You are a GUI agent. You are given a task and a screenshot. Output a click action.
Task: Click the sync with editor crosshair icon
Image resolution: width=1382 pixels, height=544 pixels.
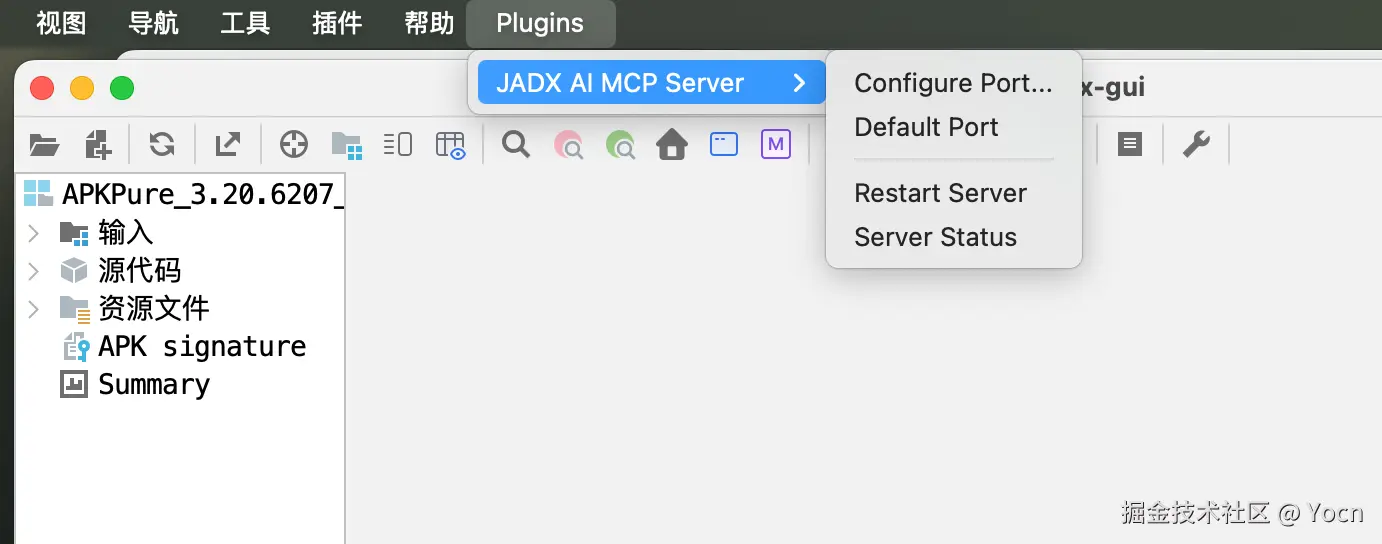[x=293, y=145]
